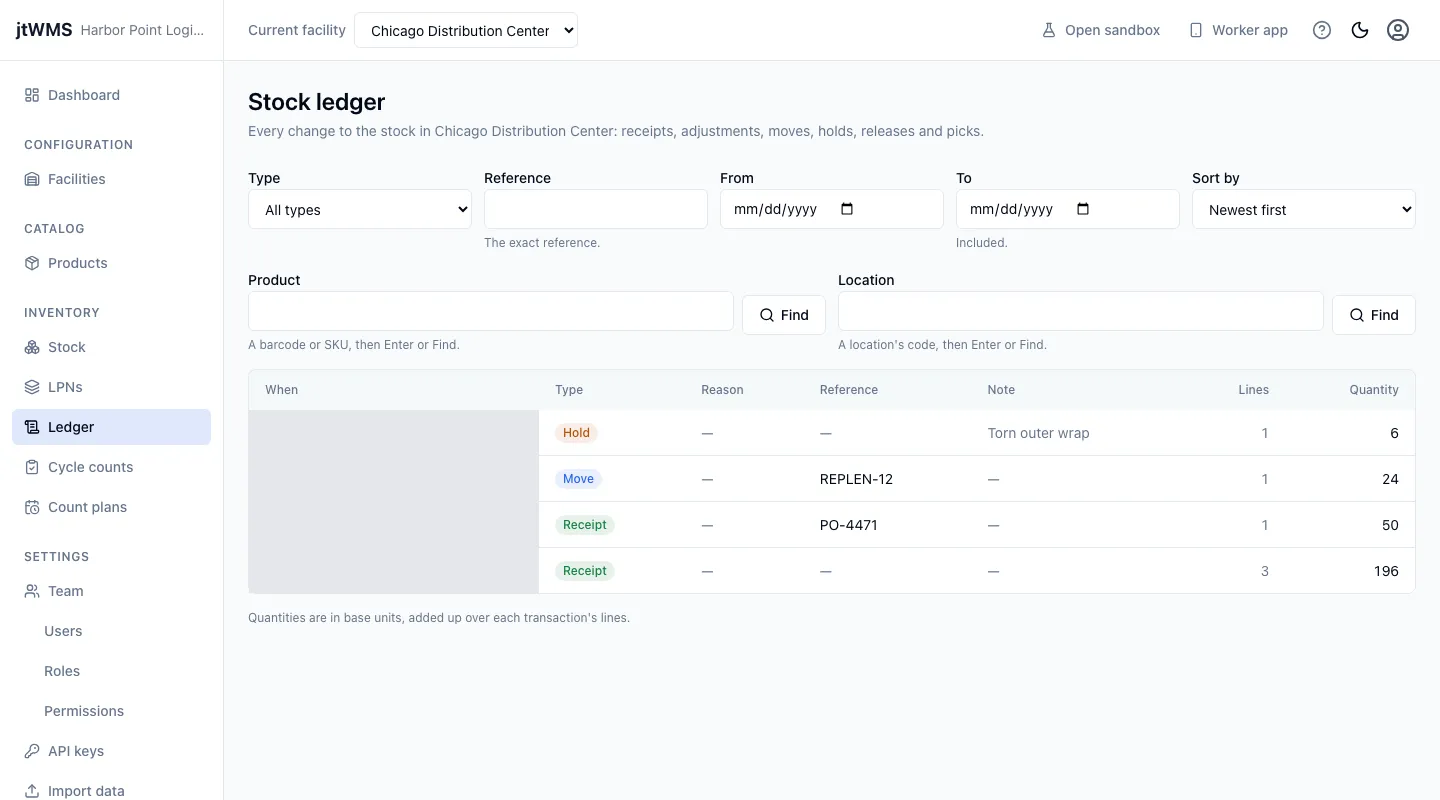Click the jtWMS logo
The width and height of the screenshot is (1440, 800).
(44, 30)
